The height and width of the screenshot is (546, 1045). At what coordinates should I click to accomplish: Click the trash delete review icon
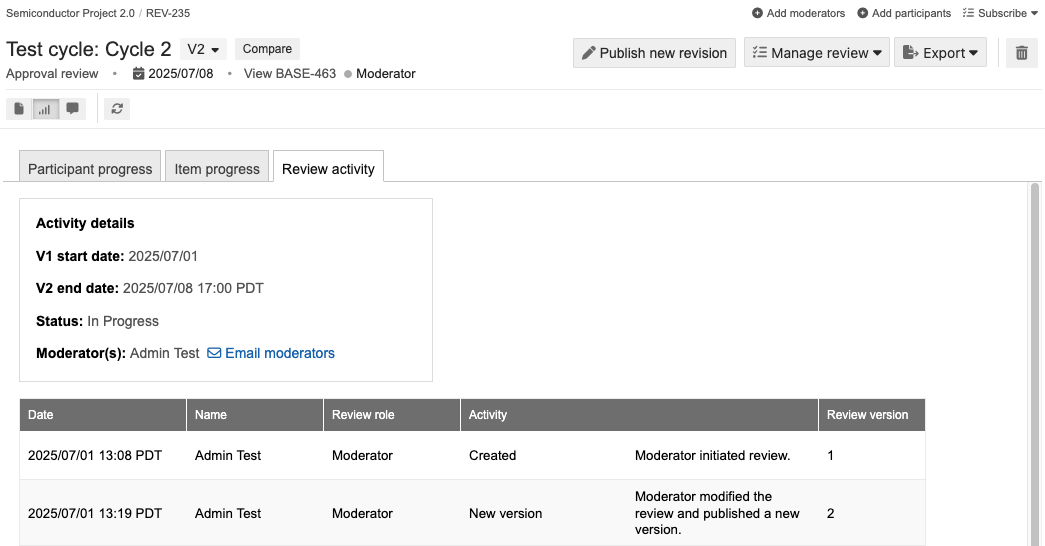pyautogui.click(x=1021, y=53)
